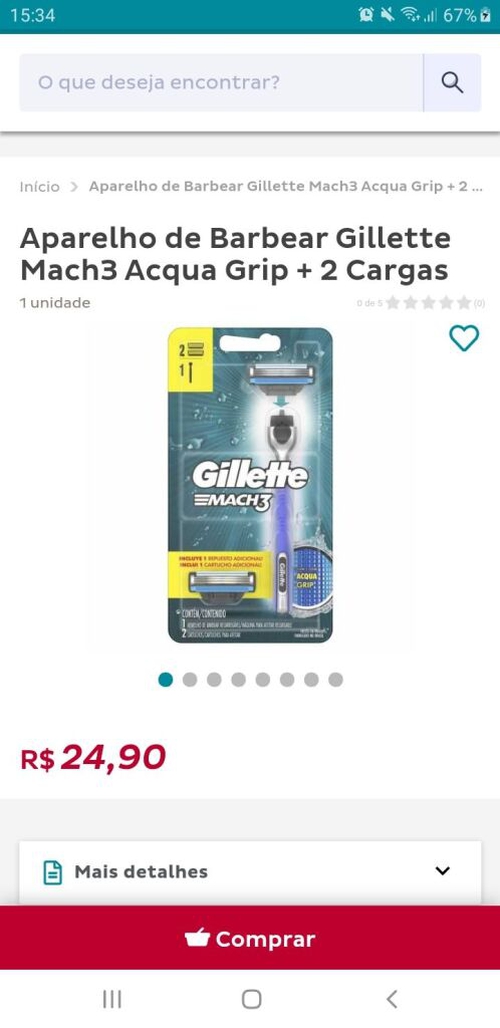Rate with the fifth star

point(464,303)
